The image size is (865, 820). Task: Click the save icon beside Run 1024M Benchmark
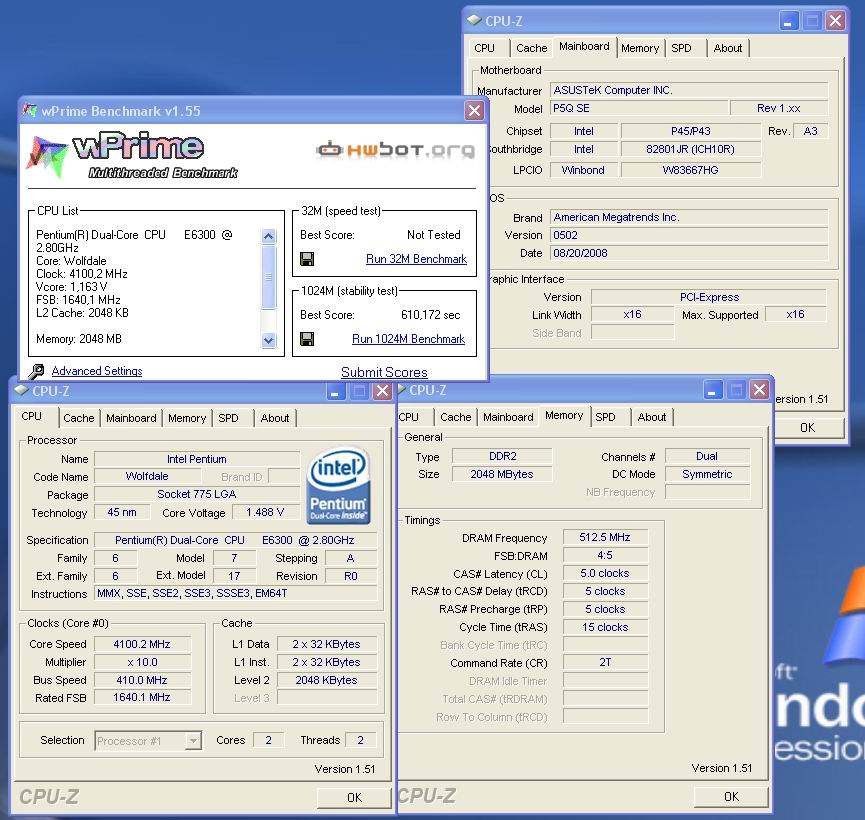pyautogui.click(x=307, y=339)
